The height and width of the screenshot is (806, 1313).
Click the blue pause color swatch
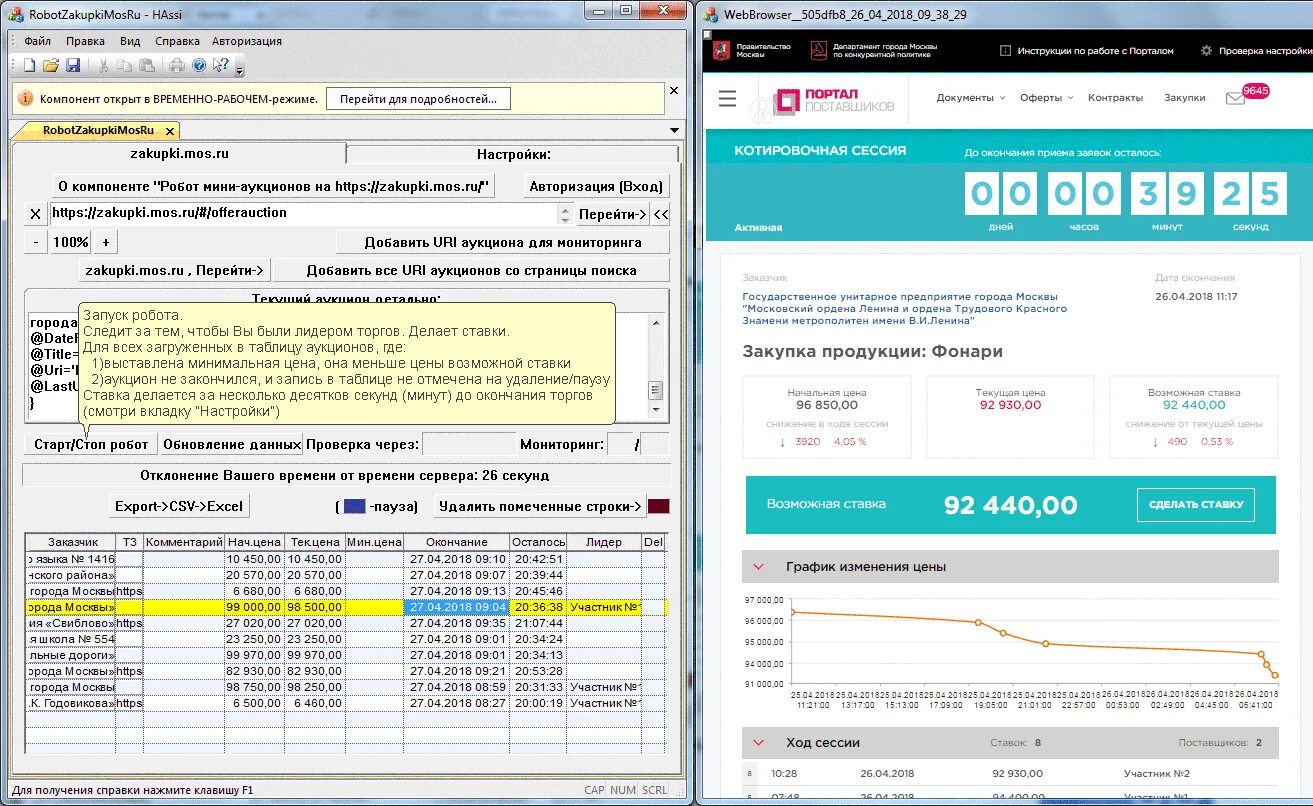[x=354, y=506]
